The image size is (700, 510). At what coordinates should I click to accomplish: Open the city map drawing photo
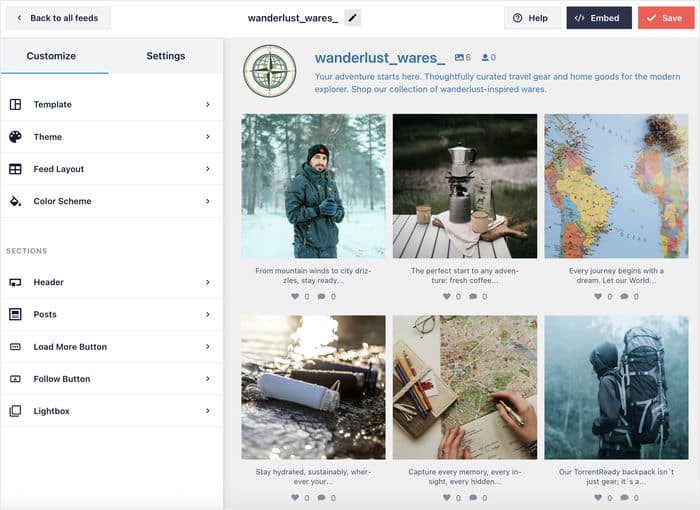465,387
